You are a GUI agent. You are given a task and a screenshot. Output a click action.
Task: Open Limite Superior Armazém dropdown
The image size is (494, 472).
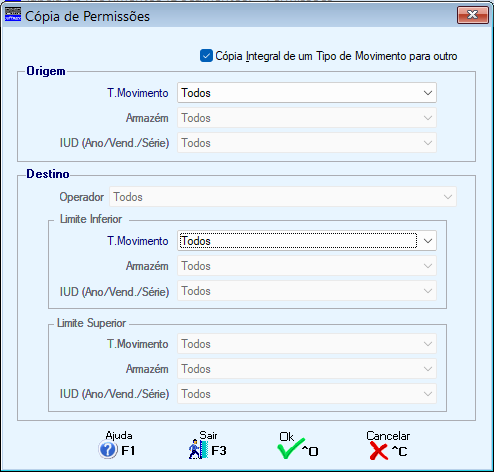click(x=307, y=369)
